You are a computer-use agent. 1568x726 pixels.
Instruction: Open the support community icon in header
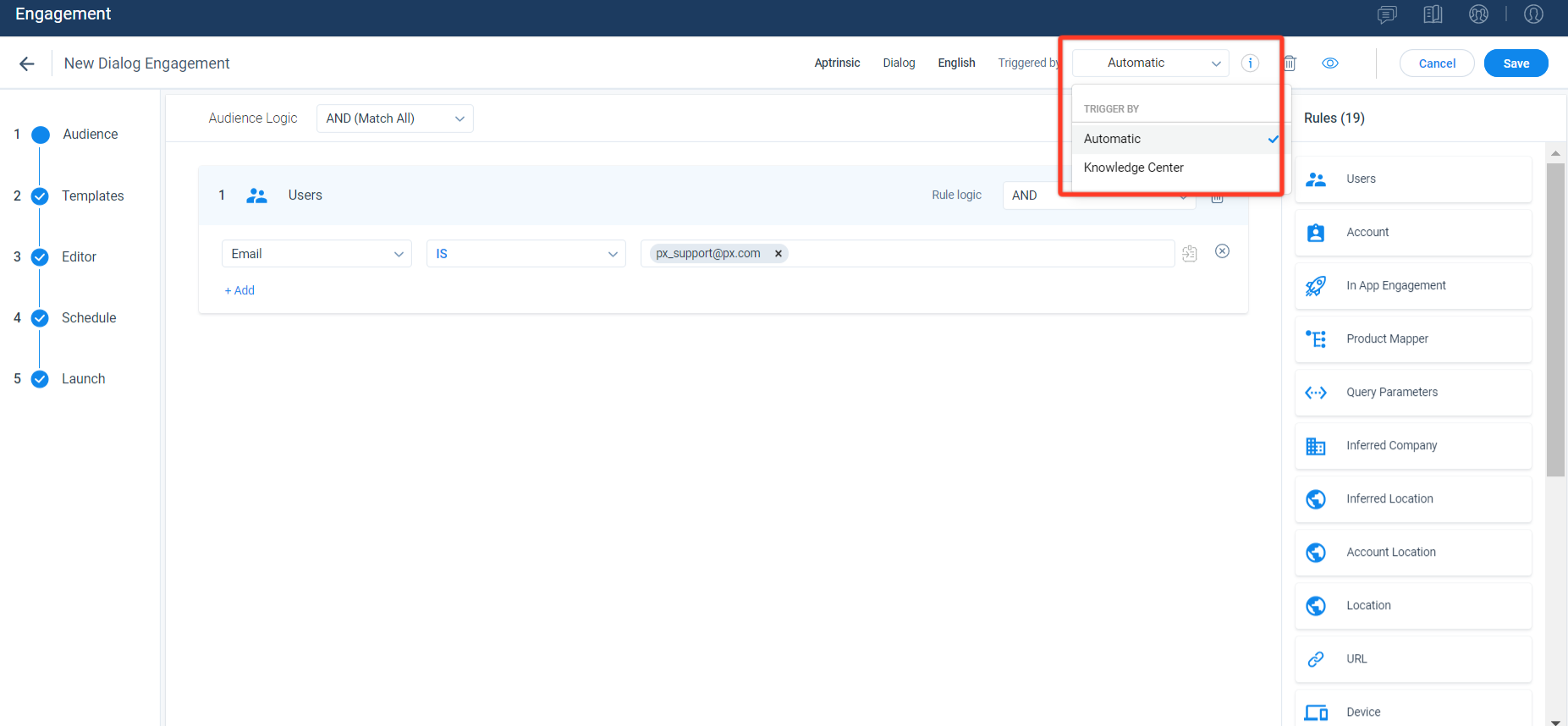click(x=1478, y=14)
